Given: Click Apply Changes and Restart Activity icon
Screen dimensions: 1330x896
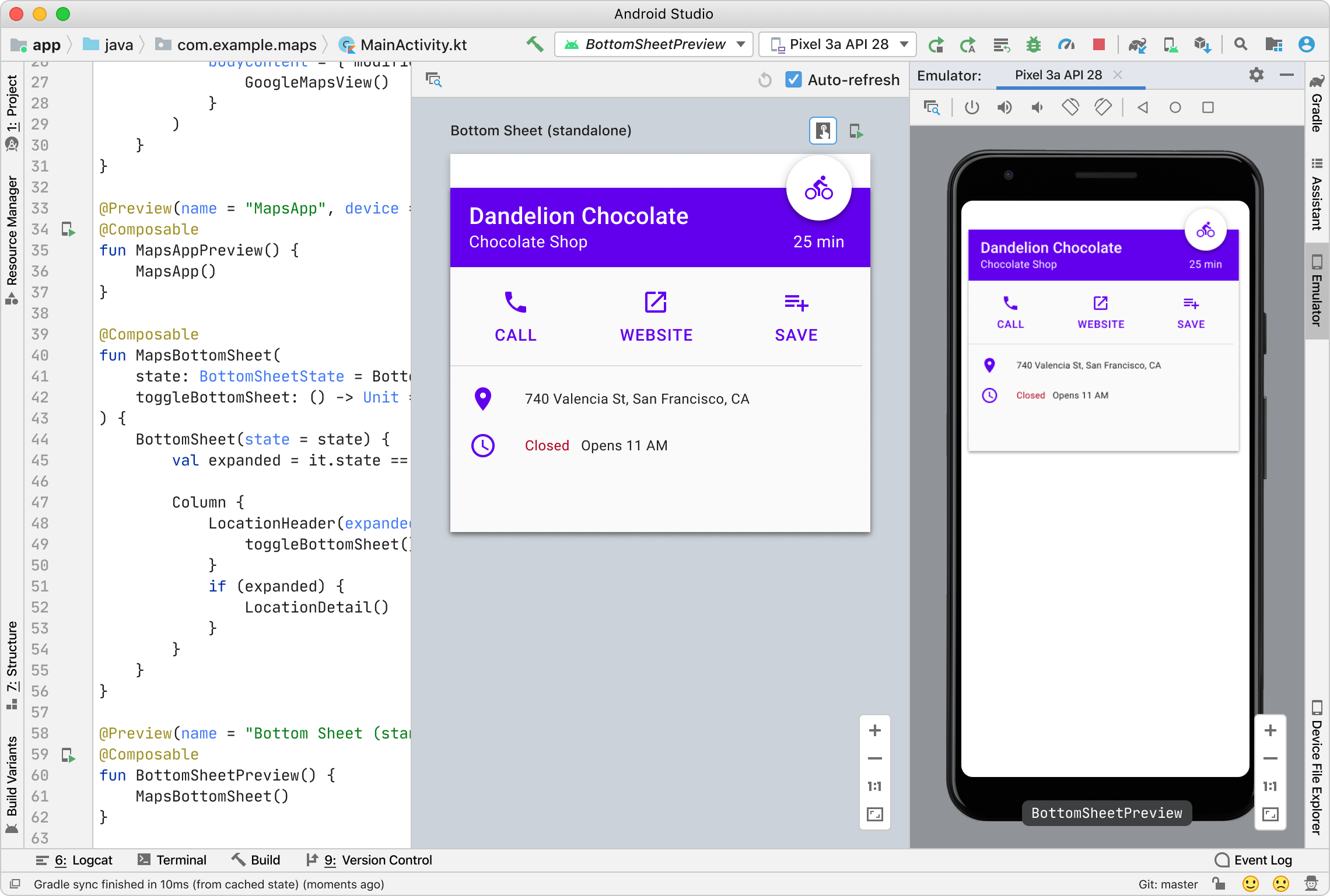Looking at the screenshot, I should (968, 44).
